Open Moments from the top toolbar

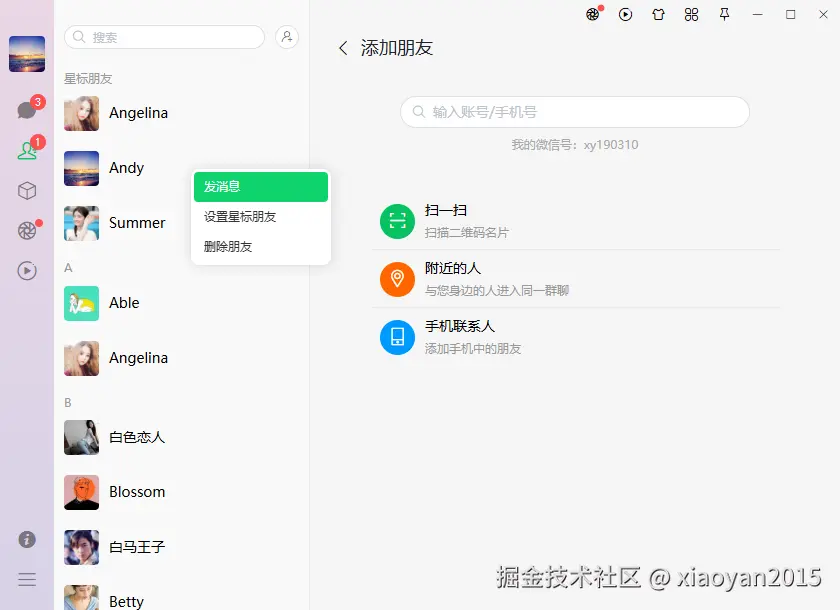point(592,14)
